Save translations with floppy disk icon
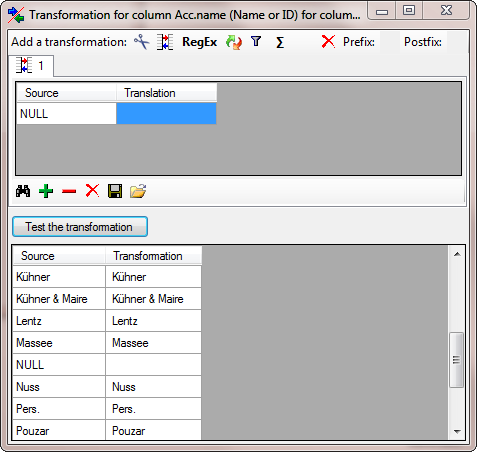The height and width of the screenshot is (452, 477). [x=115, y=191]
